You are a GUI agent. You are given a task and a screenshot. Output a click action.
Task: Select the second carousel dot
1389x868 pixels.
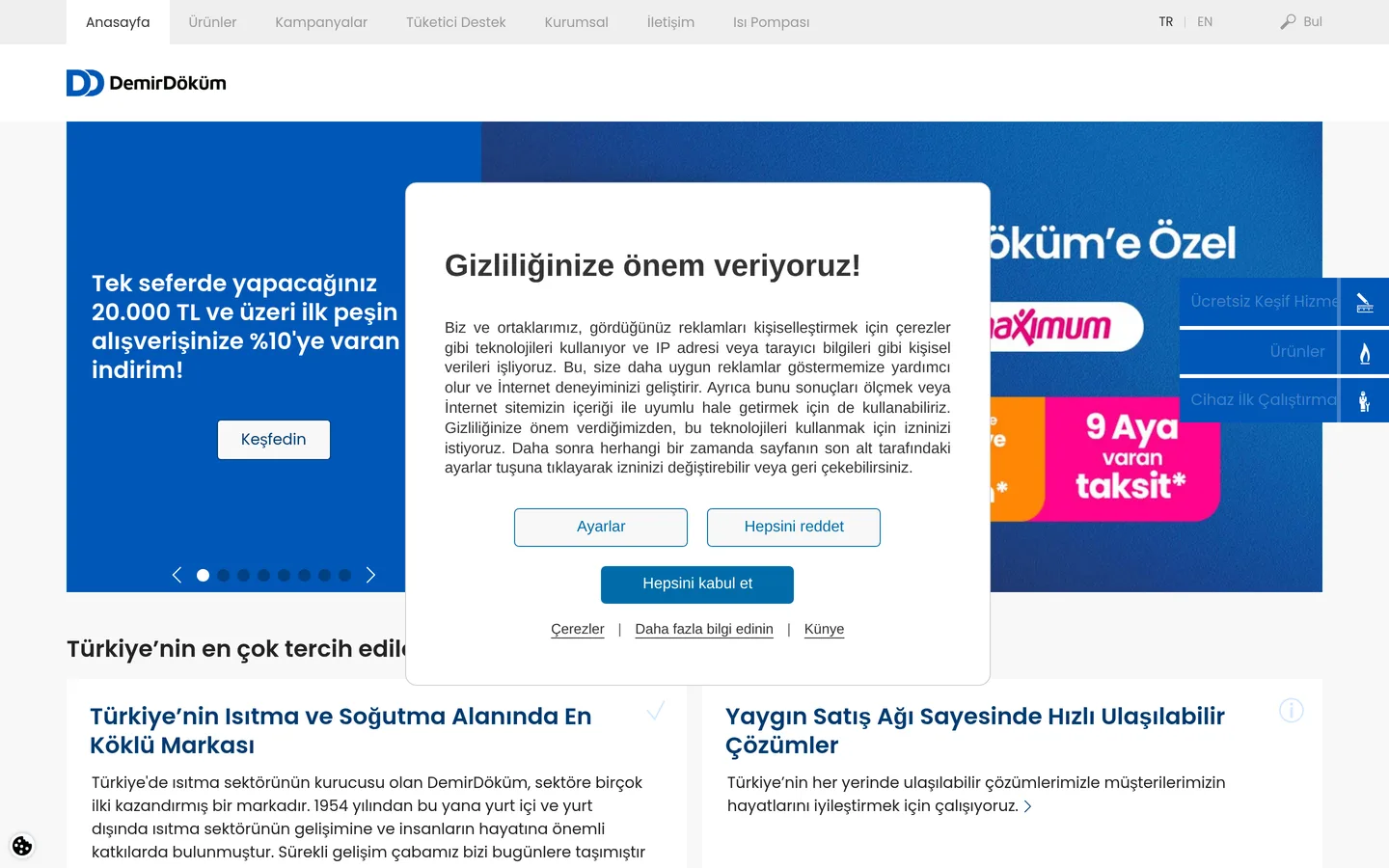click(x=223, y=575)
